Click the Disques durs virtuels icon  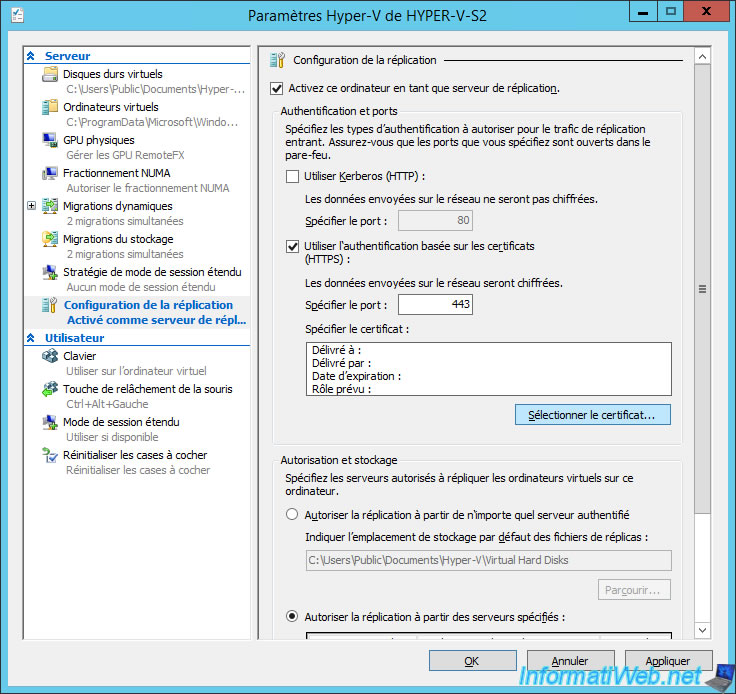[x=50, y=74]
